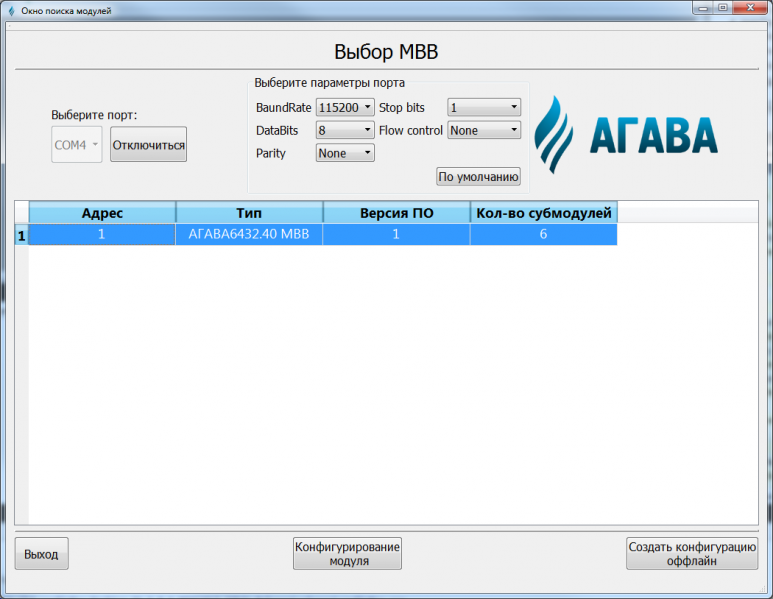
Task: Open the COM4 port dropdown
Action: [76, 144]
